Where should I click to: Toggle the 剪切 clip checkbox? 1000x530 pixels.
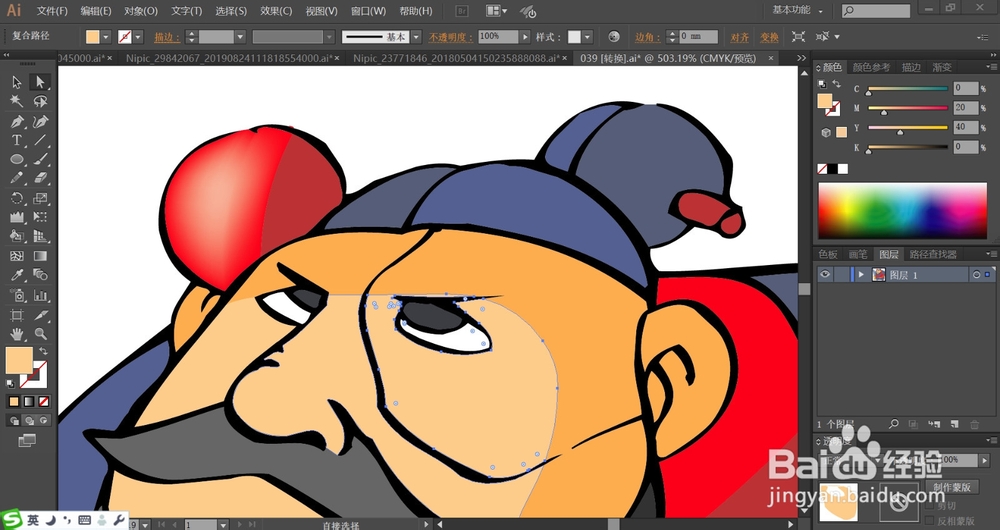click(929, 505)
